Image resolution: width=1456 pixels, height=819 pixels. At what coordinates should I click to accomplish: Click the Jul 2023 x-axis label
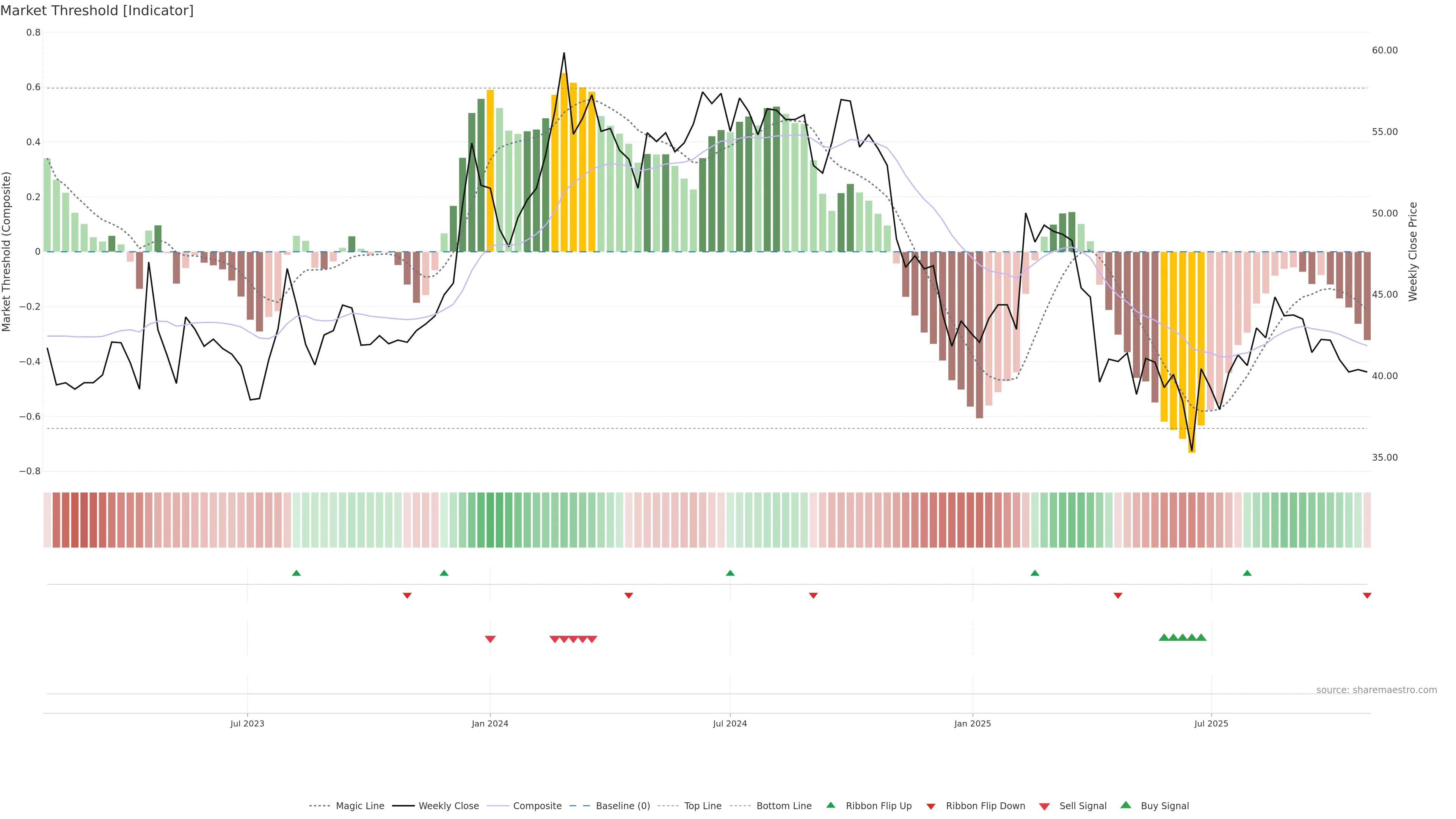(x=247, y=723)
